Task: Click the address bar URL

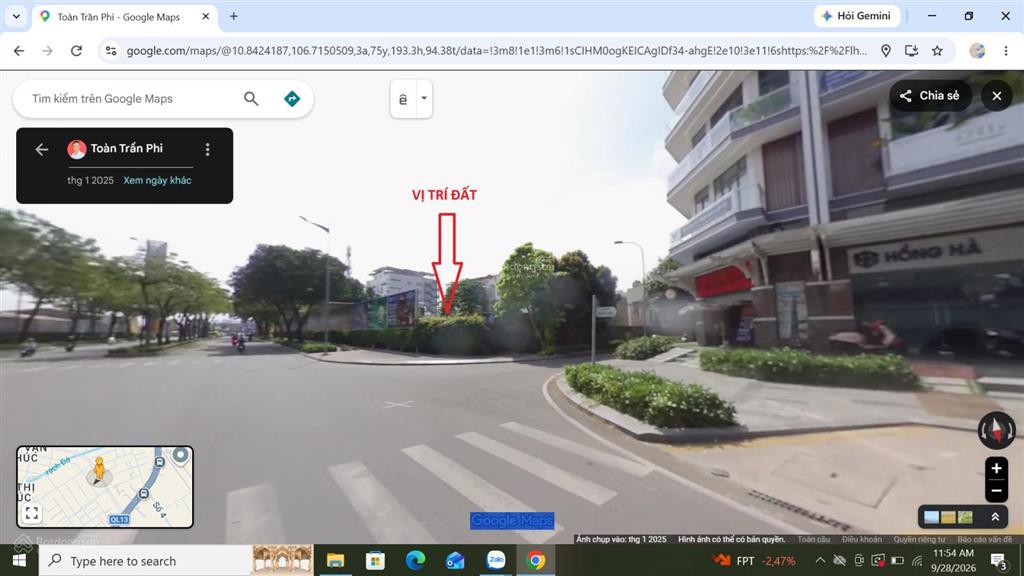Action: tap(496, 51)
